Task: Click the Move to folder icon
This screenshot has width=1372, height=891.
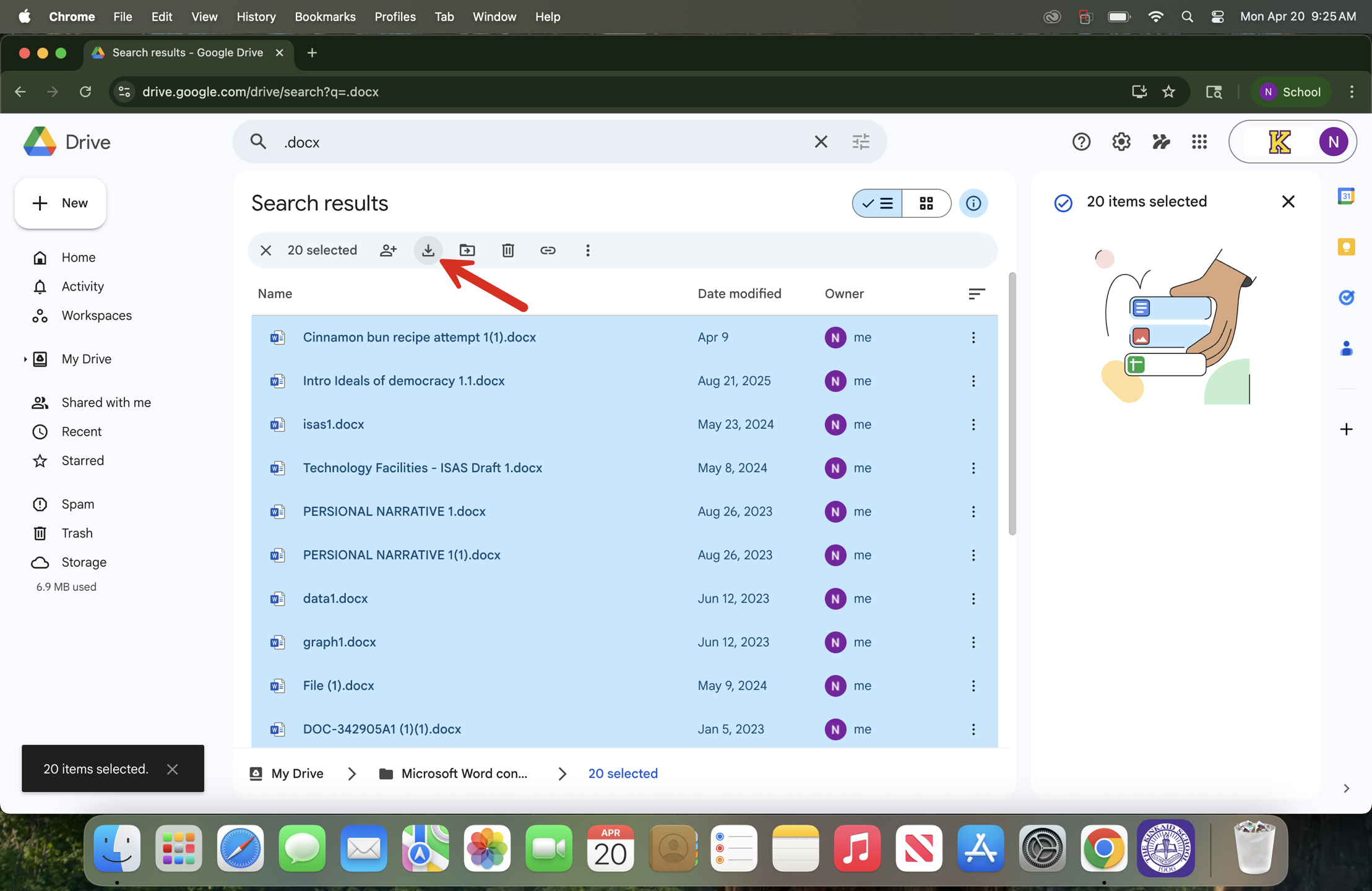Action: (x=467, y=251)
